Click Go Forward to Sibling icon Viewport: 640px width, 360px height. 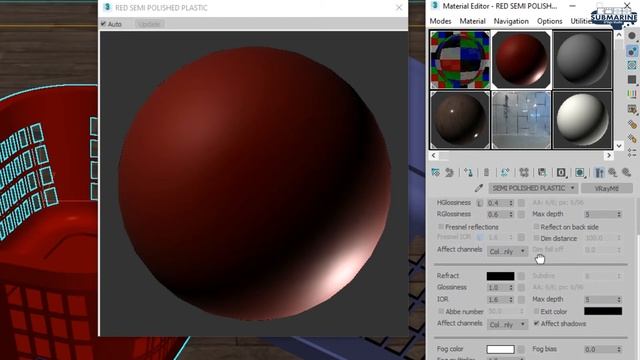coord(627,173)
